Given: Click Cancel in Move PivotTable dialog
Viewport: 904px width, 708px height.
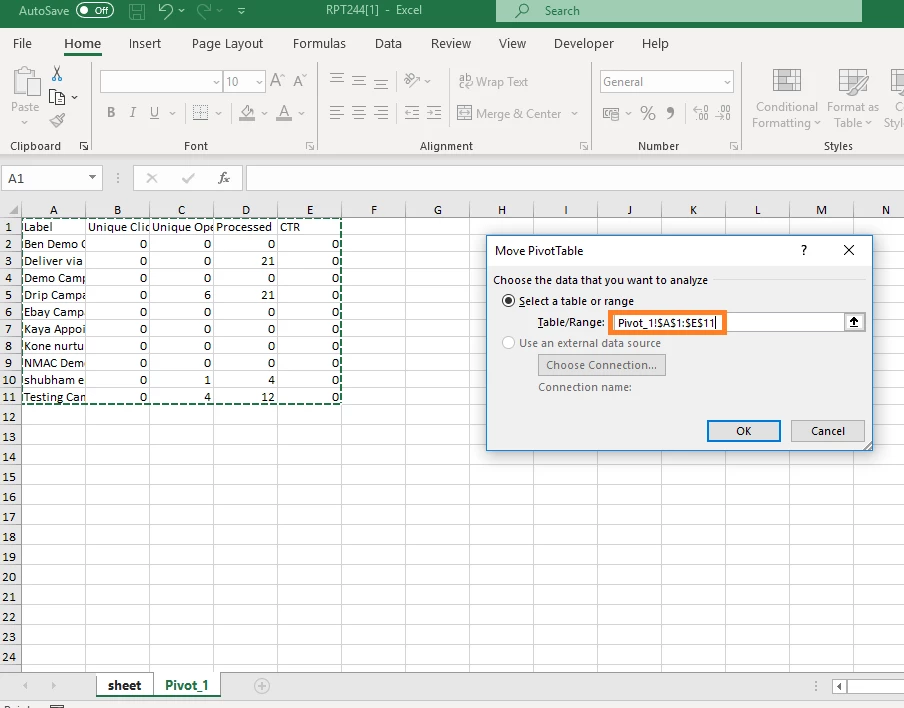Looking at the screenshot, I should click(827, 431).
